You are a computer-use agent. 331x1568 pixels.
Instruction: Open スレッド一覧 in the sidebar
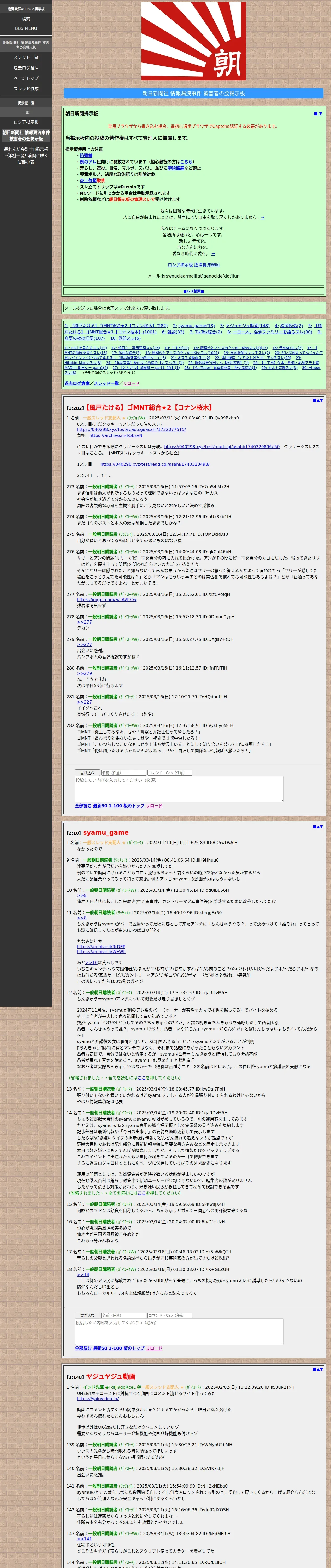tap(26, 57)
